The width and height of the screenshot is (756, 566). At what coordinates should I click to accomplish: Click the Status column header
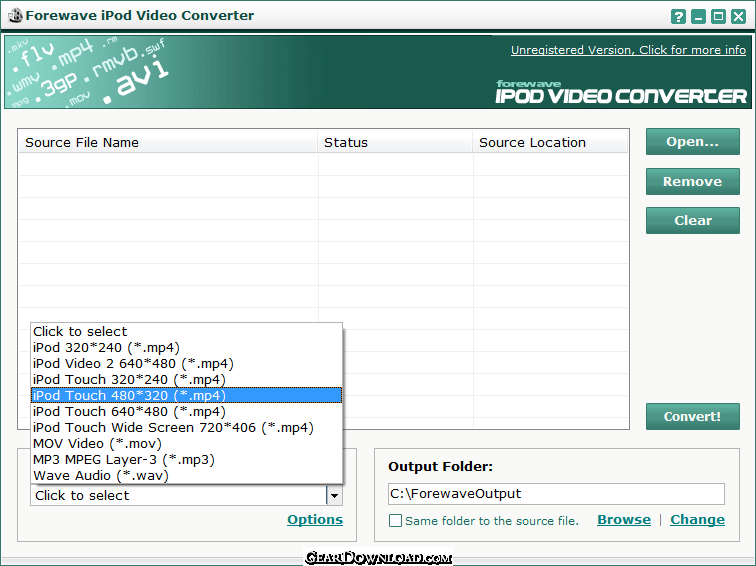tap(395, 143)
